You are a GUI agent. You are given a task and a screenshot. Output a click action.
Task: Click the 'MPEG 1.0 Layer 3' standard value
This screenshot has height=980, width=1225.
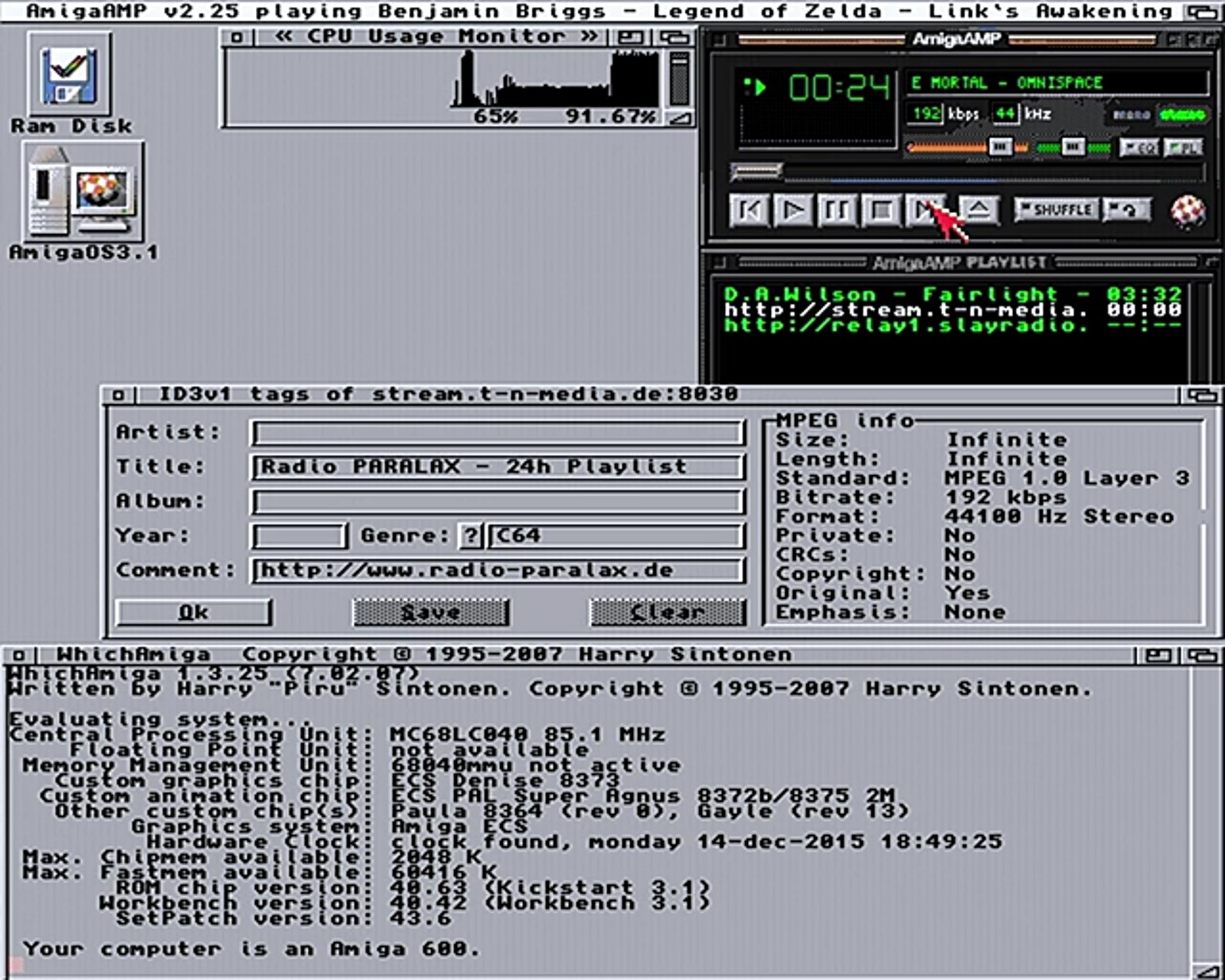(1067, 478)
